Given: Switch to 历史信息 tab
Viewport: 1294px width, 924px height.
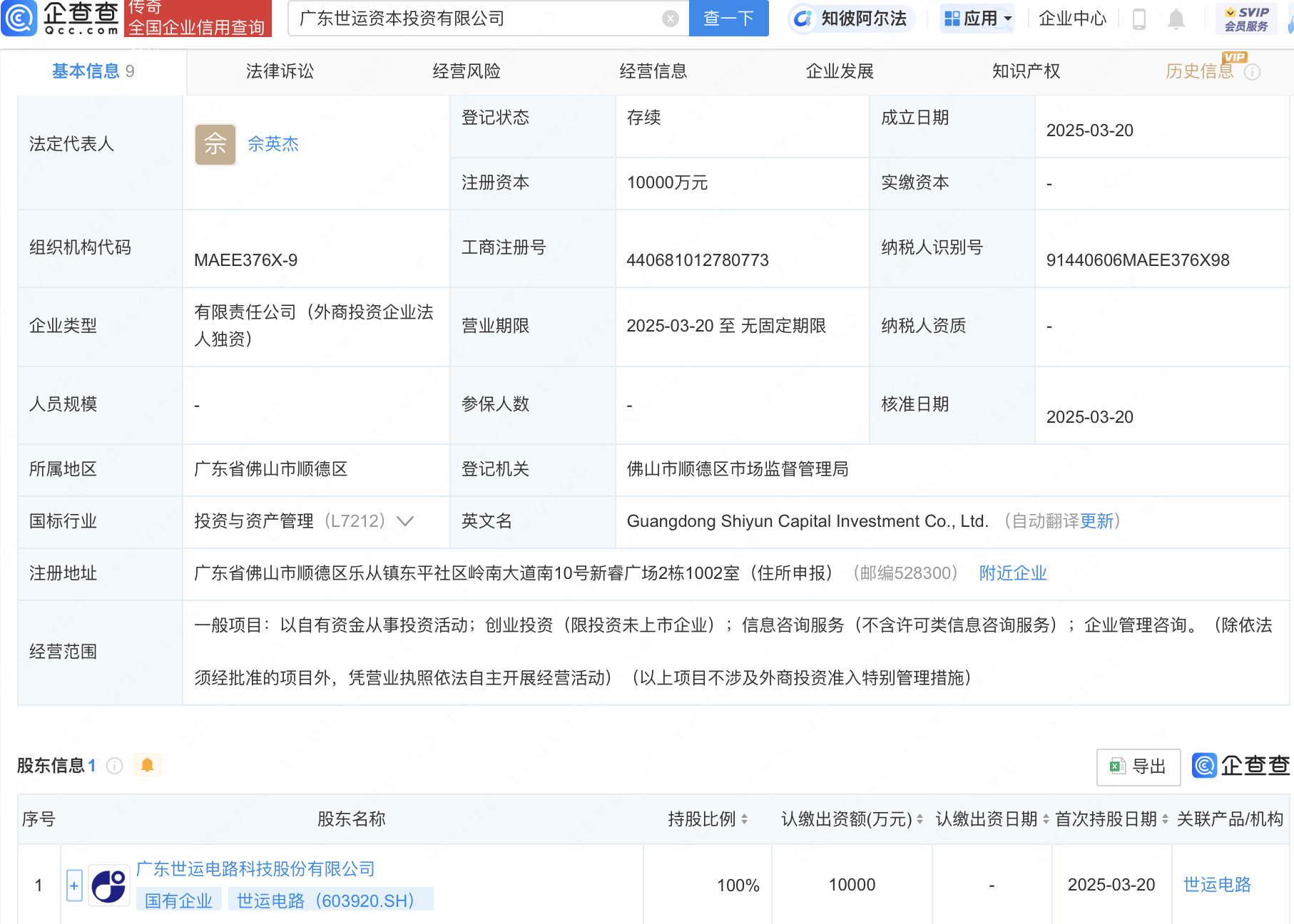Looking at the screenshot, I should [x=1200, y=71].
